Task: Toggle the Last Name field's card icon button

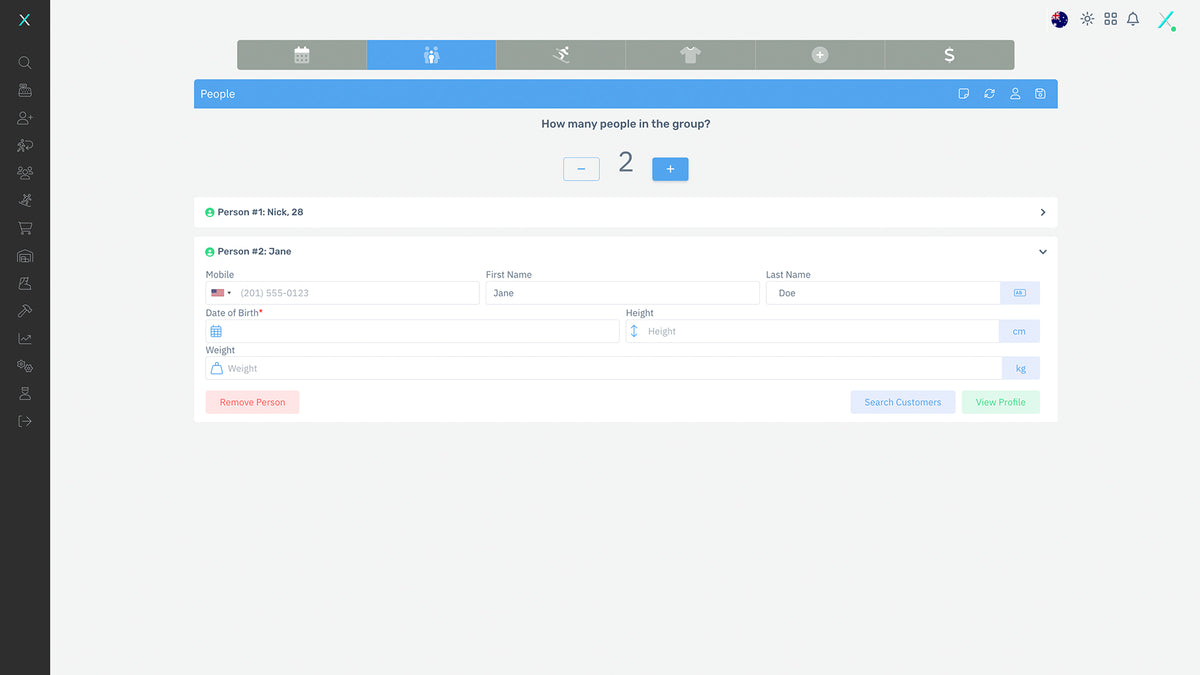Action: point(1019,293)
